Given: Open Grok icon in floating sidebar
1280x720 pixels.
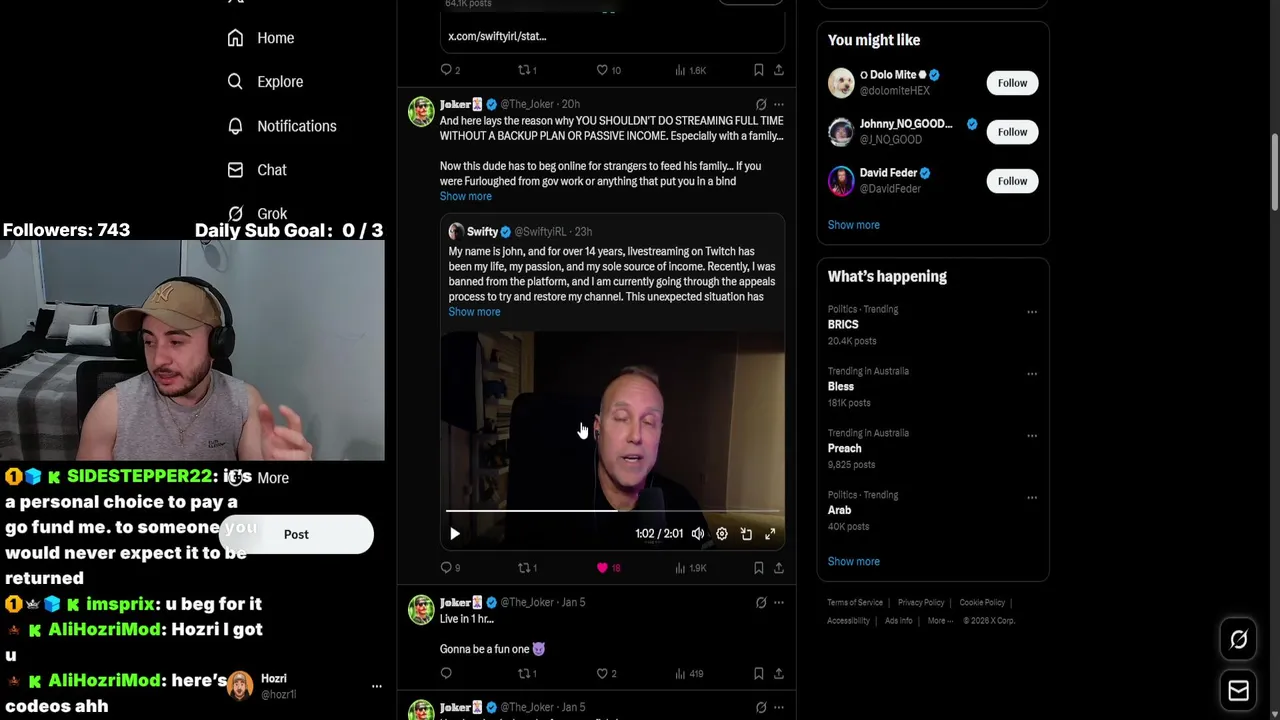Looking at the screenshot, I should 1238,640.
